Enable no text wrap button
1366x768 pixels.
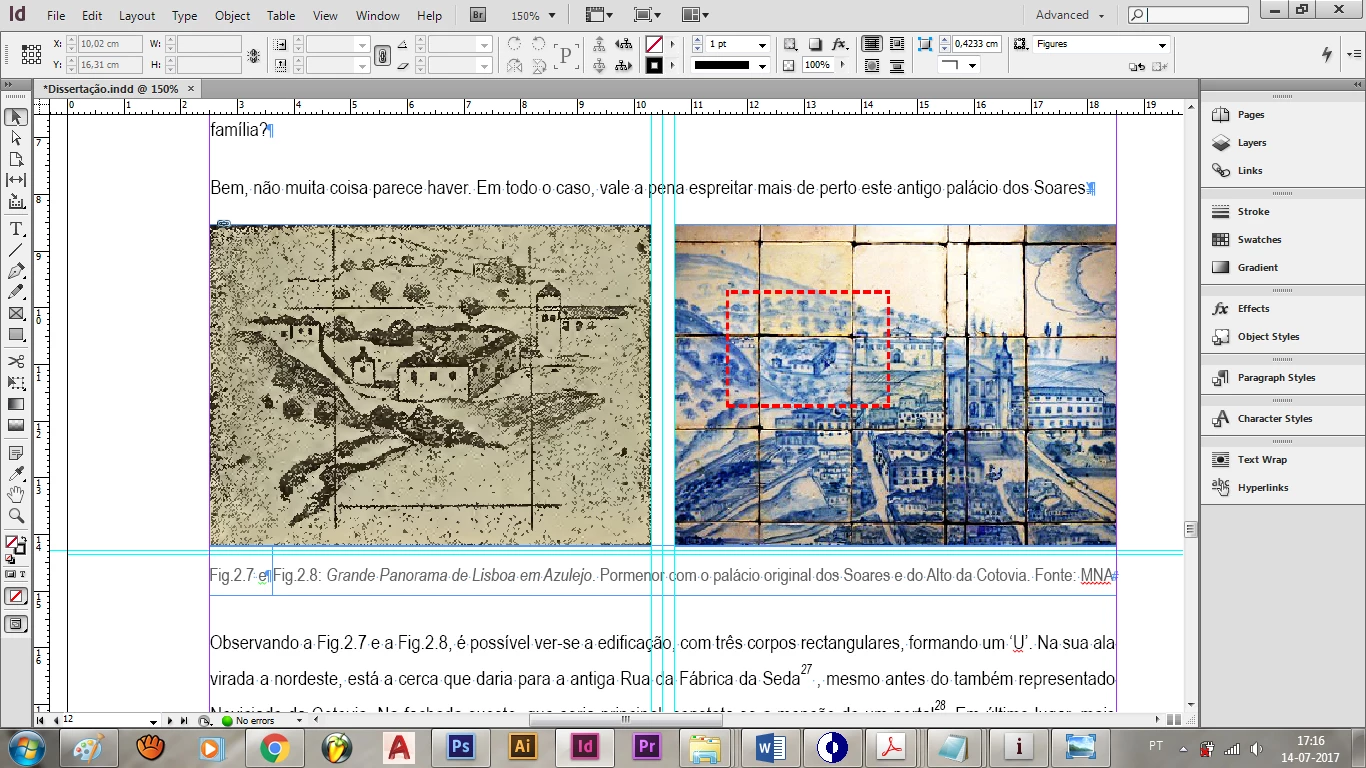(x=872, y=44)
